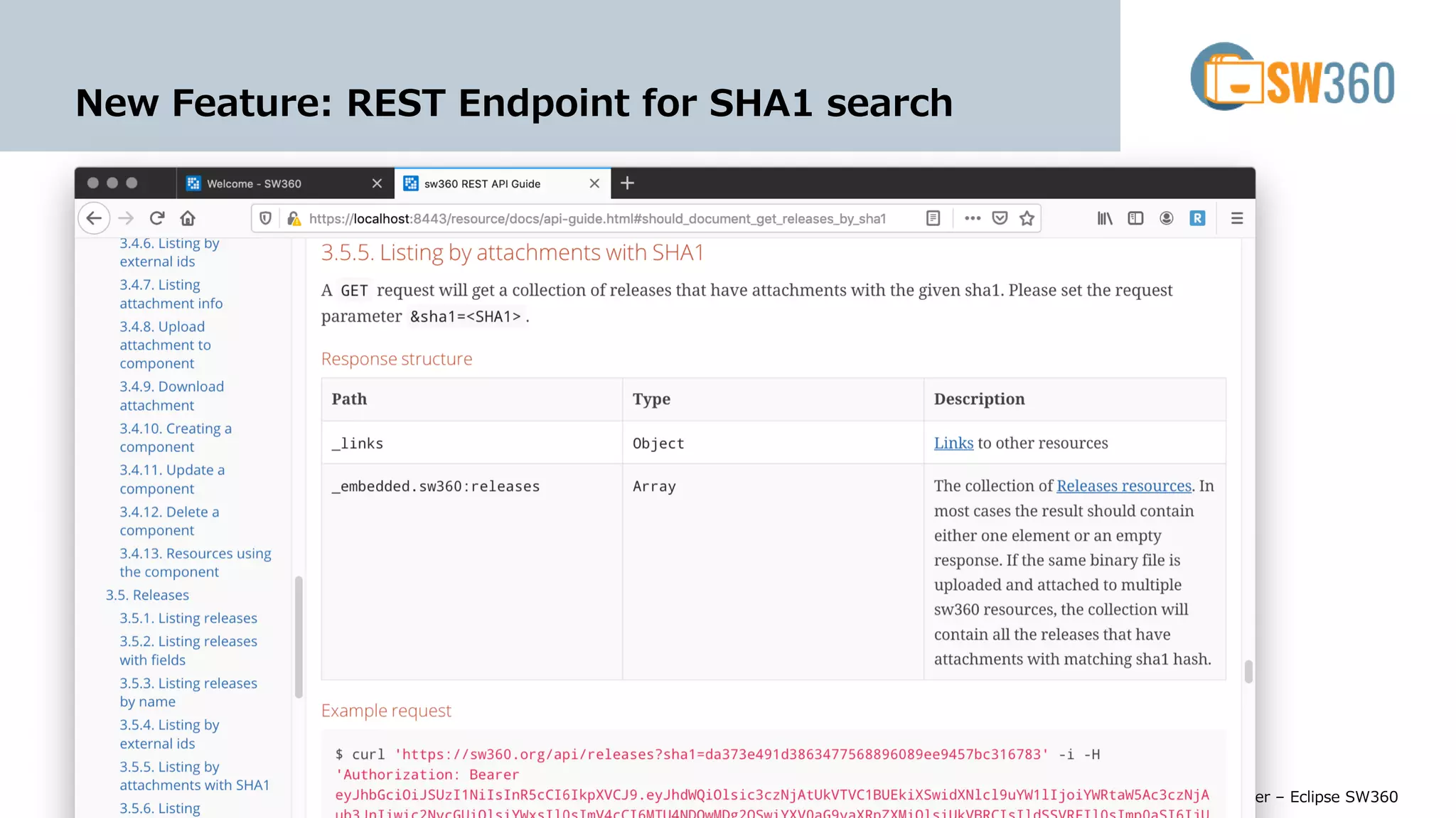Image resolution: width=1456 pixels, height=818 pixels.
Task: Open '3.5.4. Listing by external ids' link
Action: (169, 734)
